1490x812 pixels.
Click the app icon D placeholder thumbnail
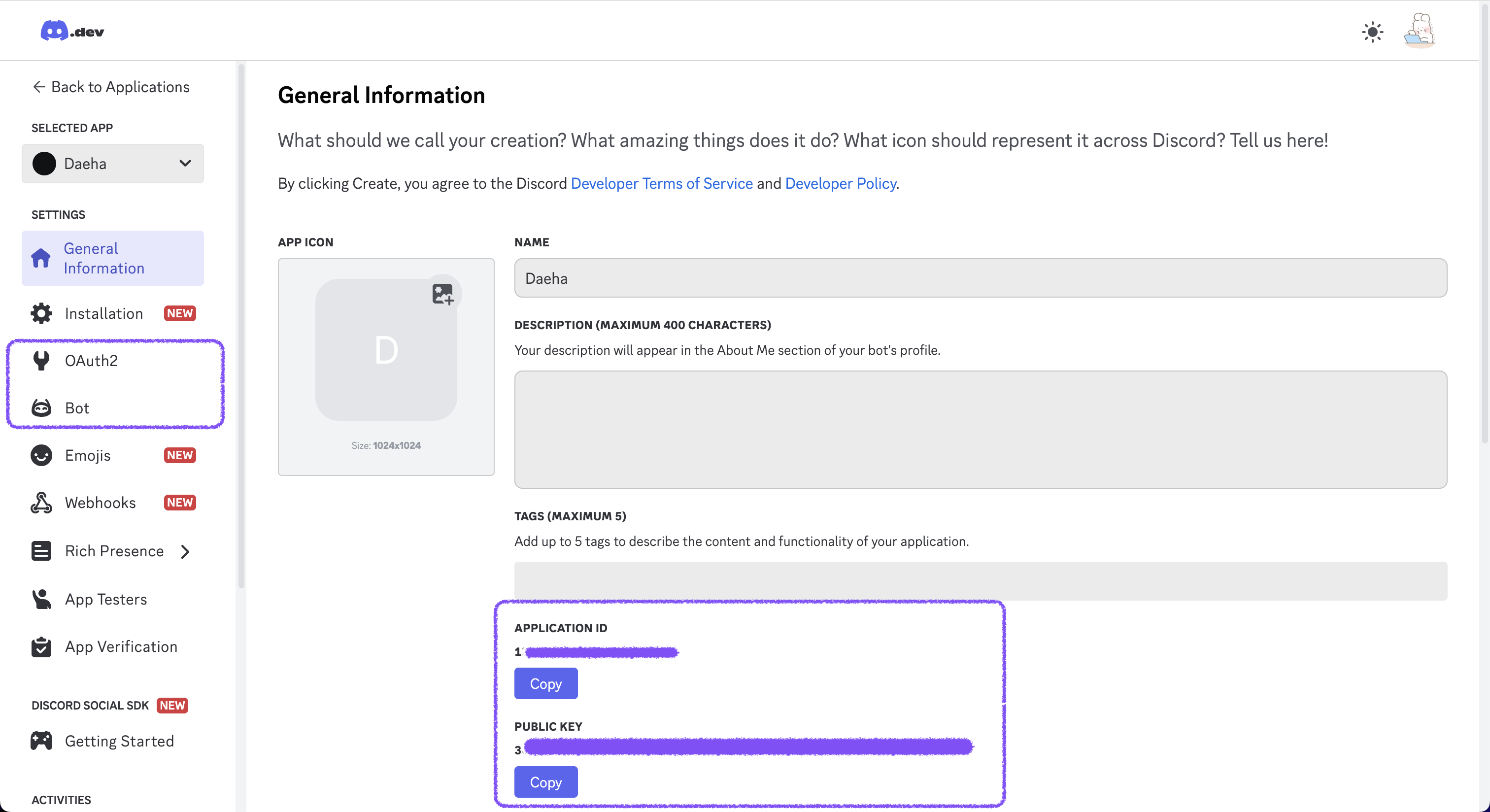coord(386,350)
